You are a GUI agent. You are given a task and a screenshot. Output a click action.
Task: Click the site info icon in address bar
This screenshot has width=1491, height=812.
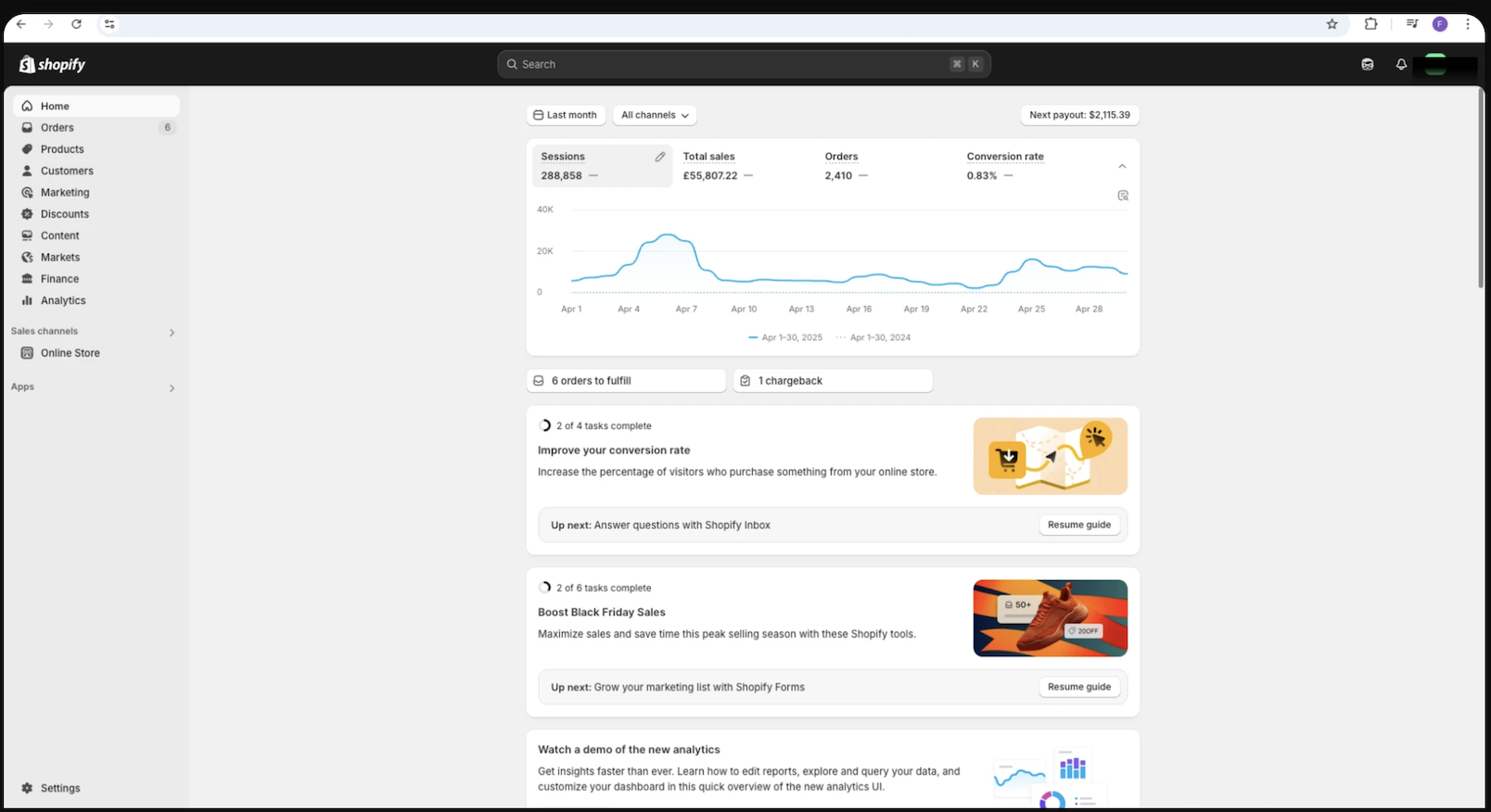point(109,24)
